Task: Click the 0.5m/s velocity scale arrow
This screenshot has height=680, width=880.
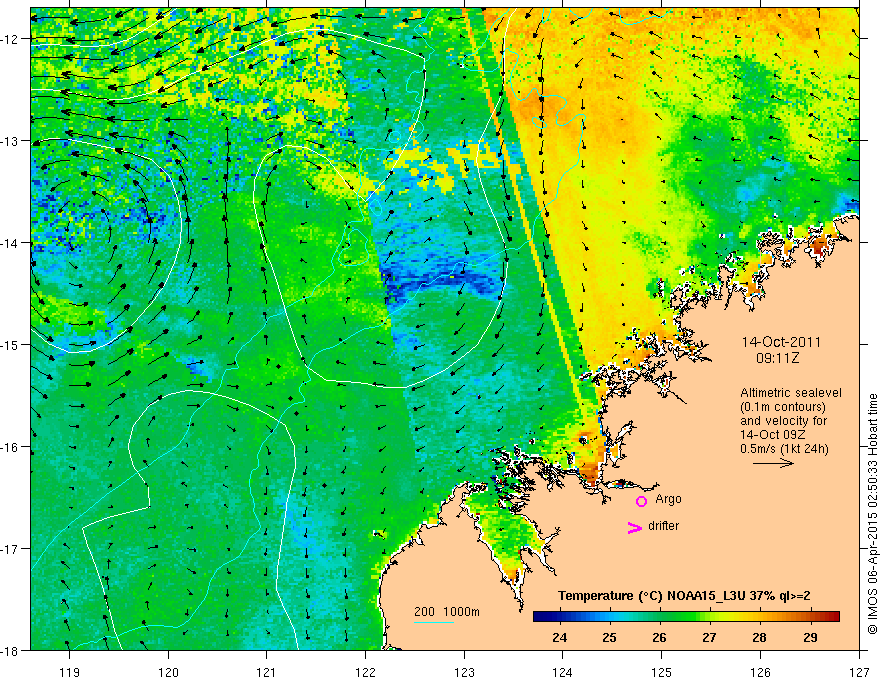Action: pyautogui.click(x=773, y=463)
